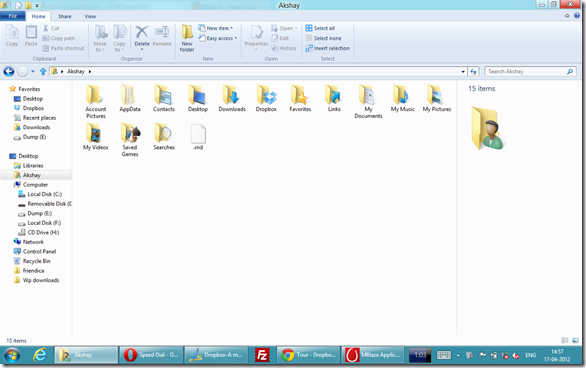The width and height of the screenshot is (586, 368).
Task: Click the Up one level arrow
Action: click(43, 71)
